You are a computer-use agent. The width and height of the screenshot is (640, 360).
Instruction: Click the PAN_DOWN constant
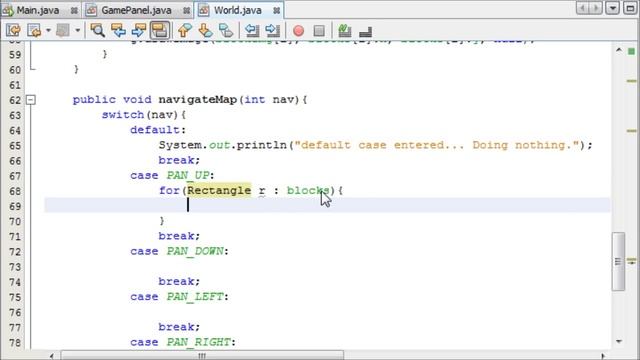pos(195,251)
